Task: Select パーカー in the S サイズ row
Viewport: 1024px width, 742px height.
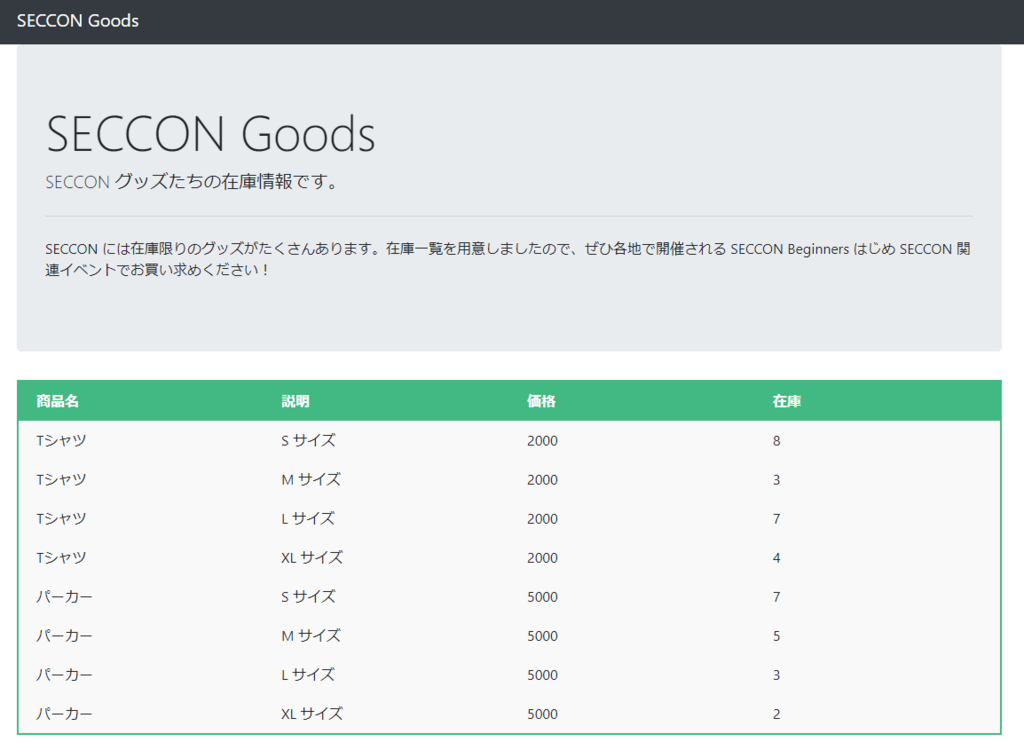Action: click(x=64, y=597)
